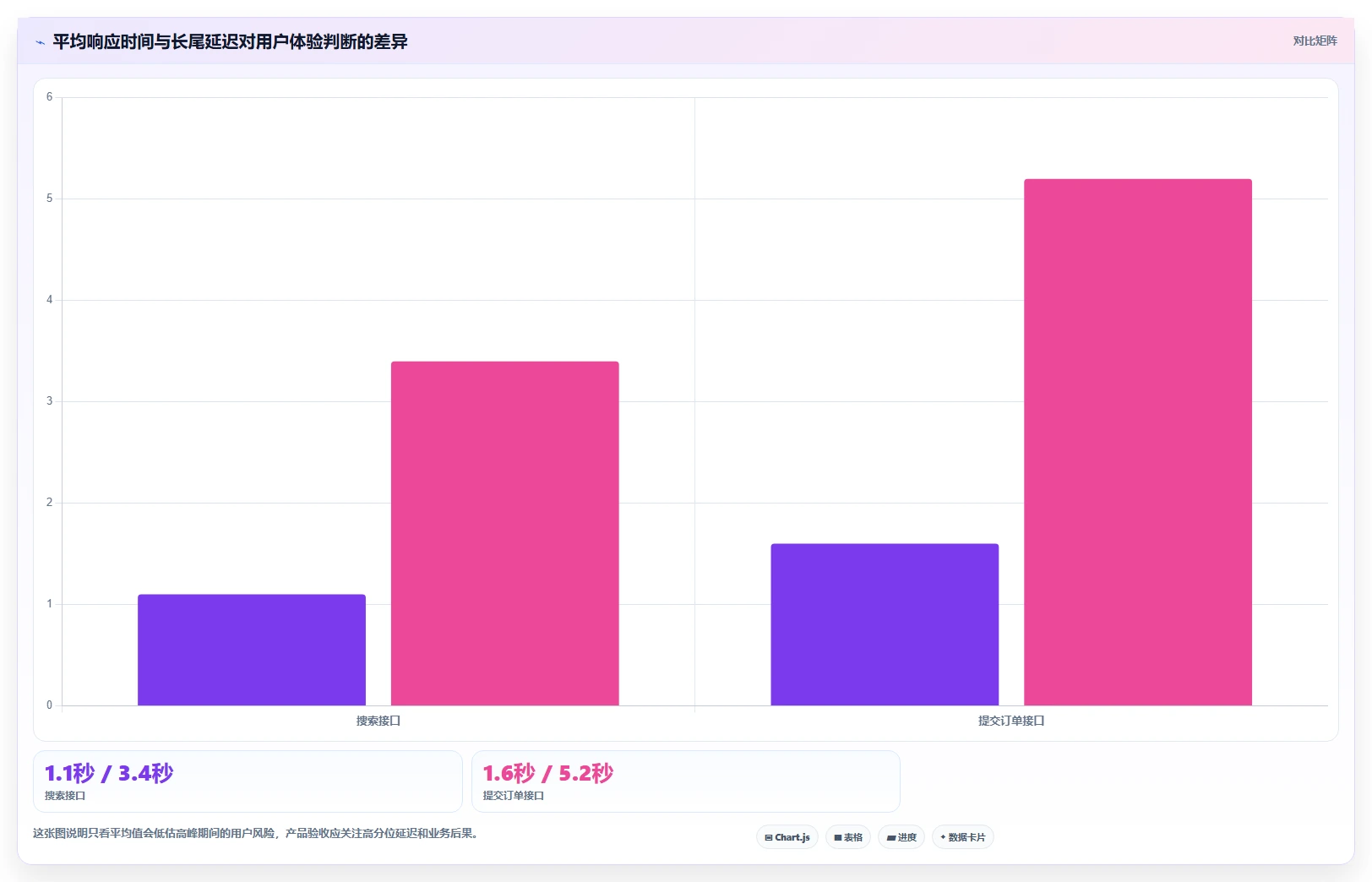Click the chart title 平均响应时间与长尾延迟
Screen dimensions: 1372x882
tap(230, 41)
